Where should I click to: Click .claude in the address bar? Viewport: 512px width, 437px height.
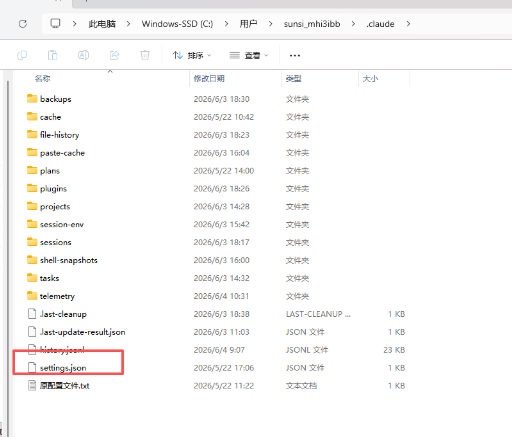(x=380, y=24)
